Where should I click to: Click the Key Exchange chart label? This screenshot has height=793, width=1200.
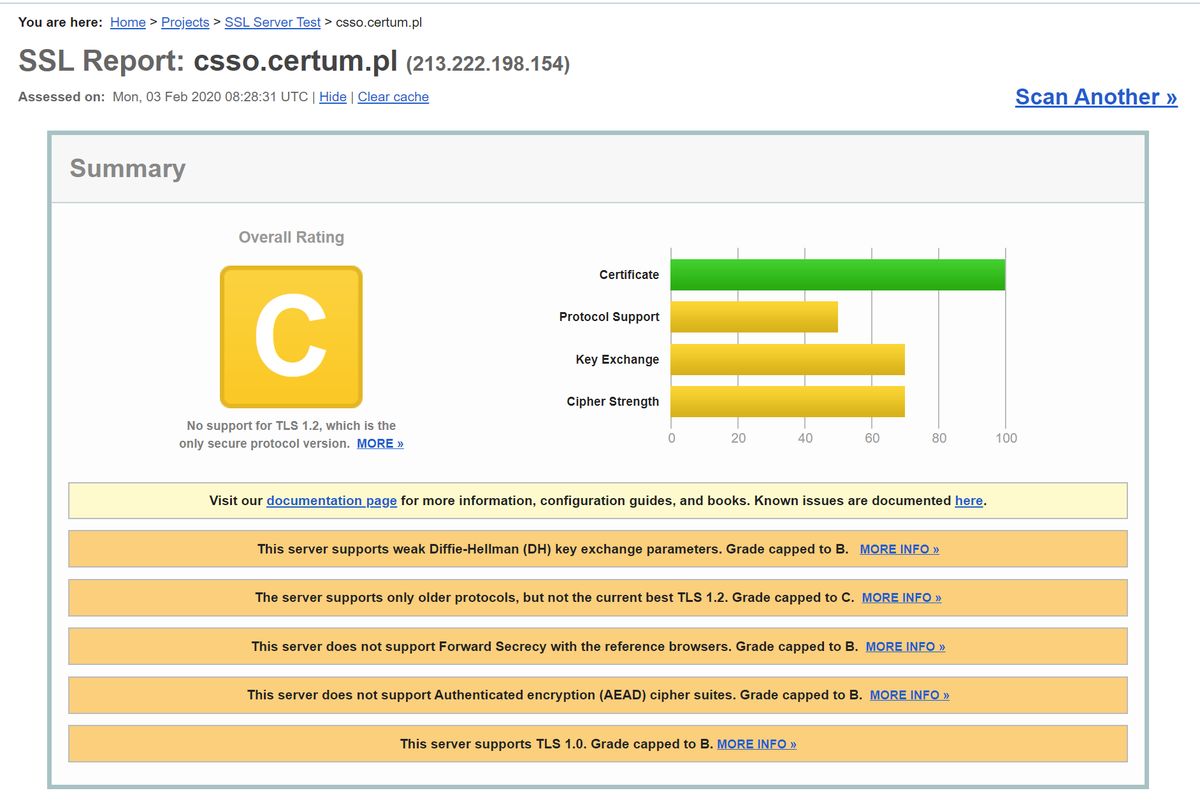coord(617,360)
